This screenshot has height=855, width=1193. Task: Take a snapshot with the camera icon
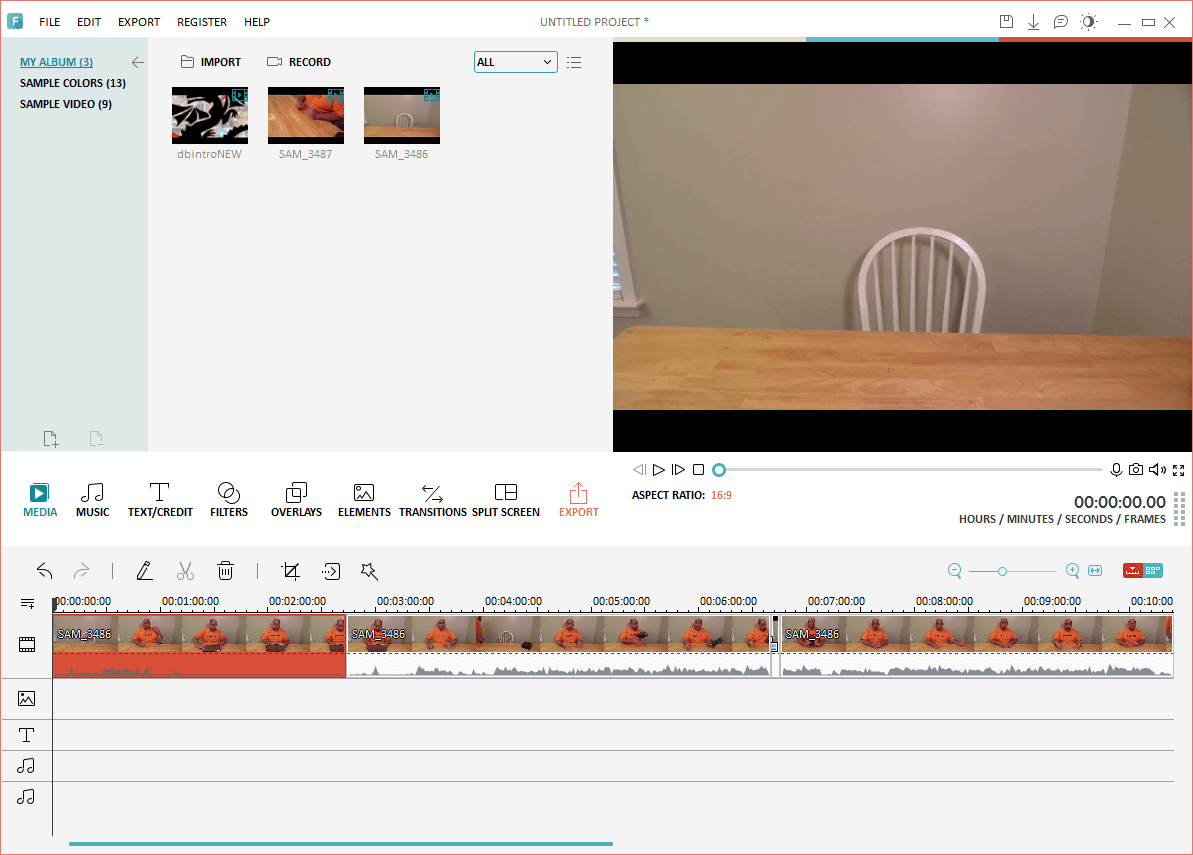tap(1136, 470)
